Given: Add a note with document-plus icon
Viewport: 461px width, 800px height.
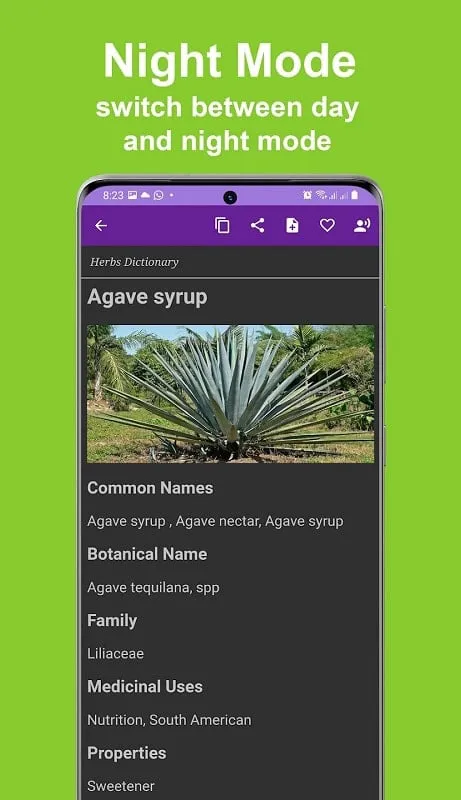Looking at the screenshot, I should [292, 226].
